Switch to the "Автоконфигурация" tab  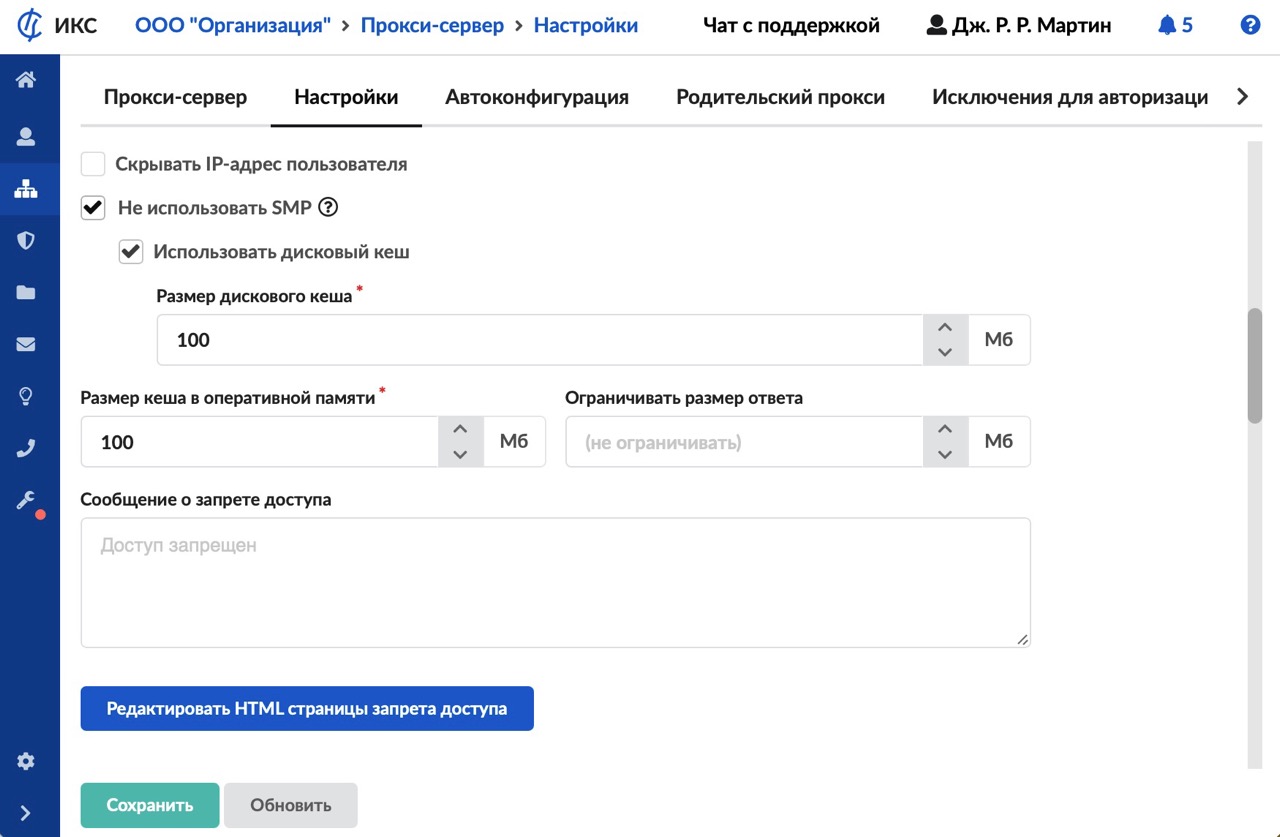tap(537, 97)
